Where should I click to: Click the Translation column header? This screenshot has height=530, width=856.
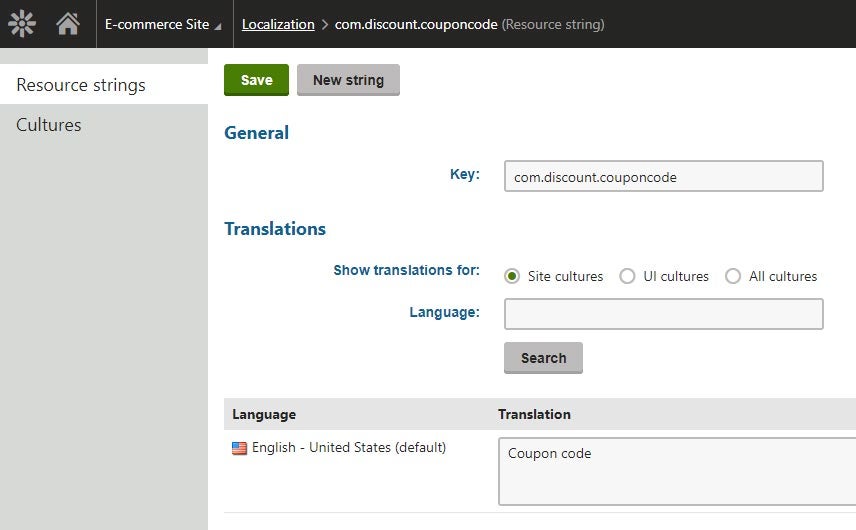pos(534,414)
